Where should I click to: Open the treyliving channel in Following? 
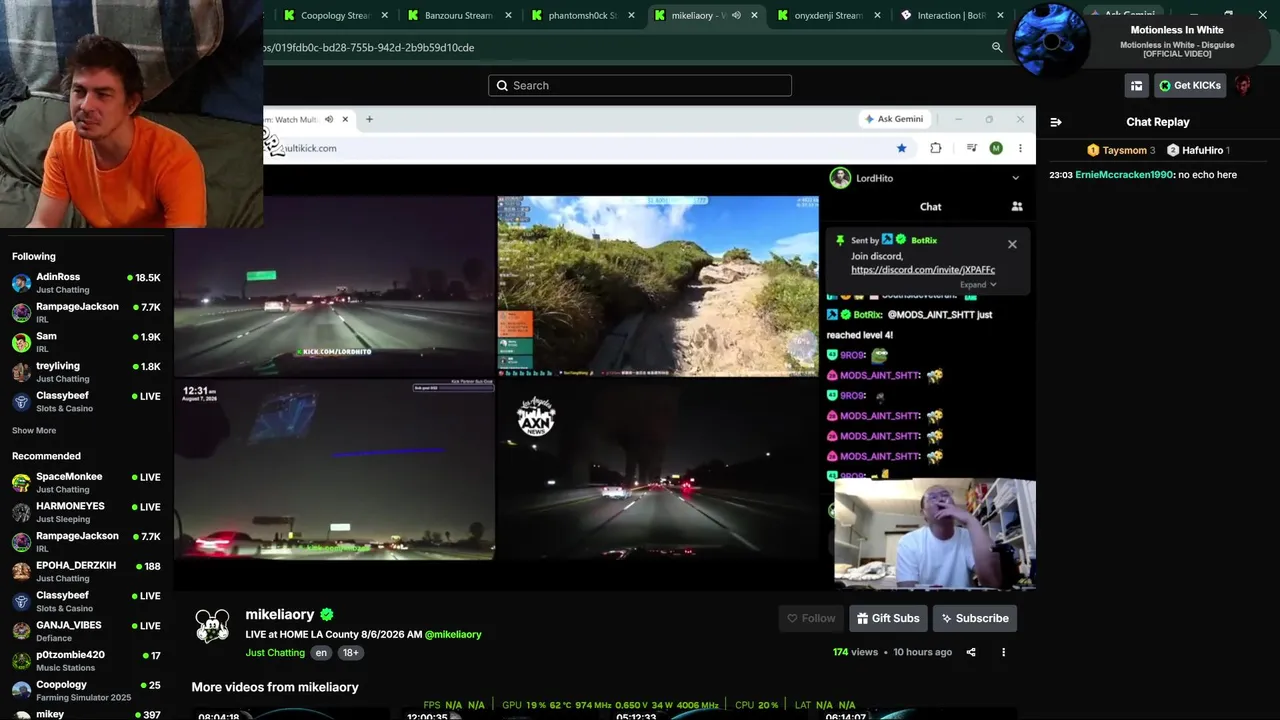point(86,372)
